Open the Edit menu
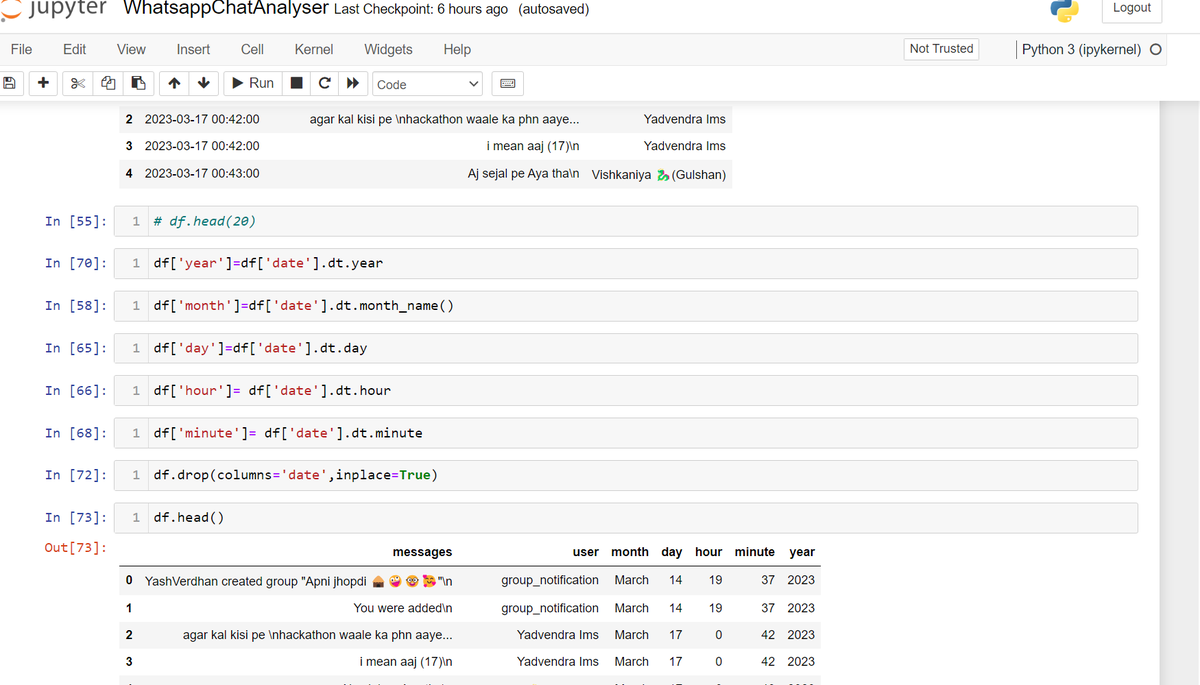 pyautogui.click(x=74, y=49)
